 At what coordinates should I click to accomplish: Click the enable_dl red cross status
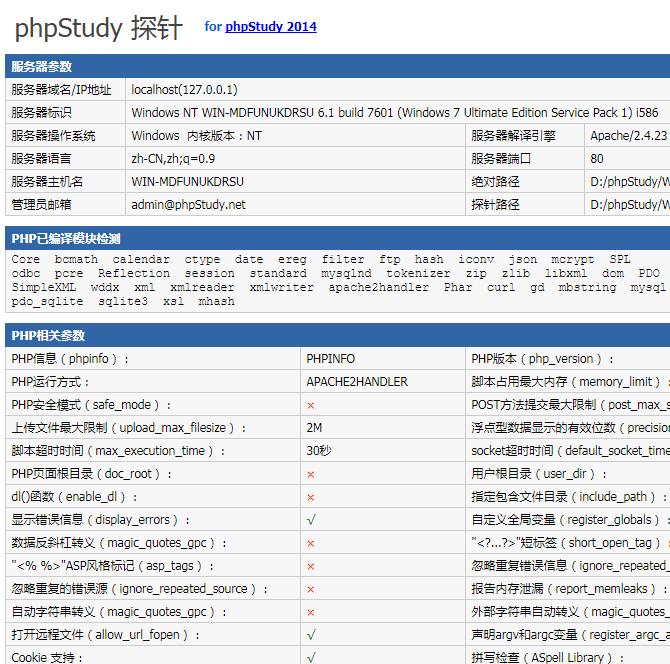click(x=311, y=497)
